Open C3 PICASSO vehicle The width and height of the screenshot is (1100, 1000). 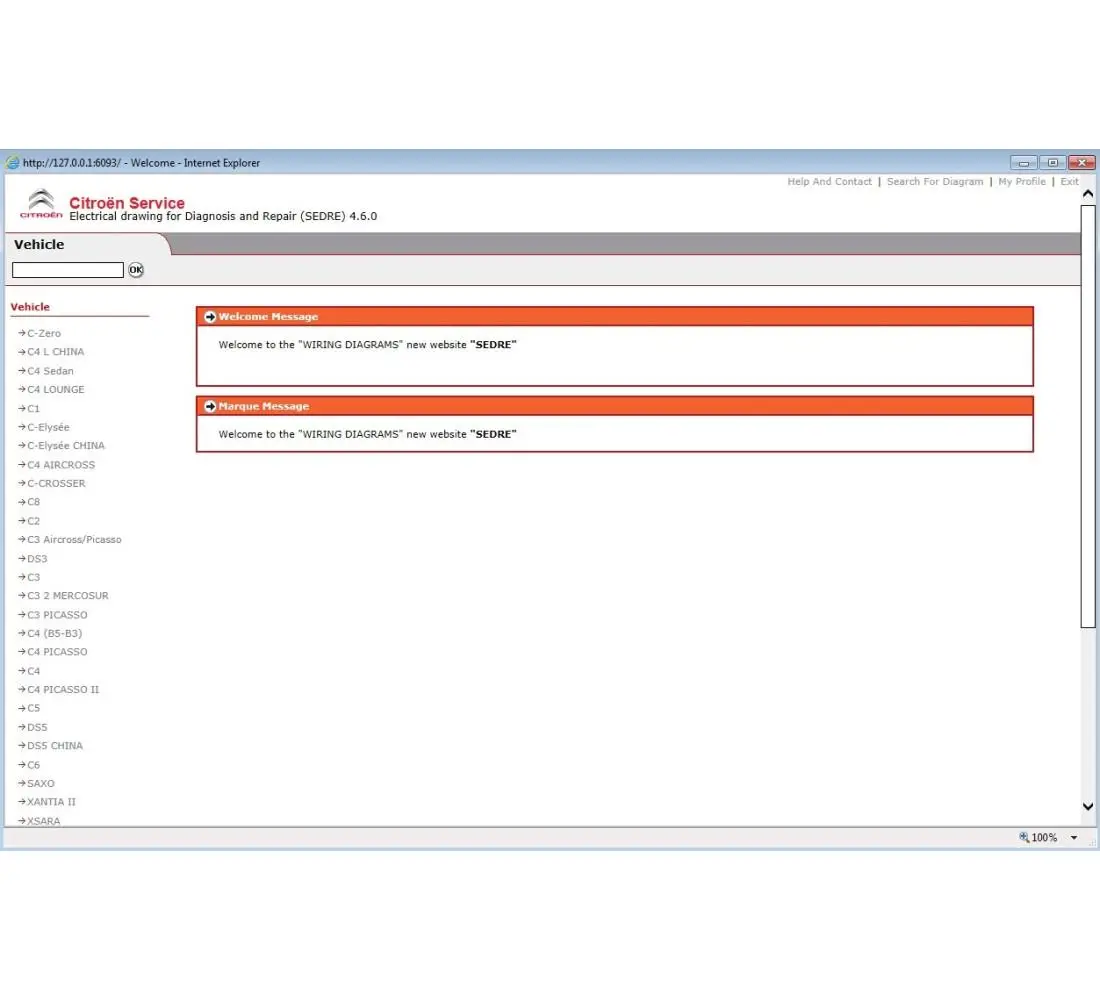pos(57,615)
